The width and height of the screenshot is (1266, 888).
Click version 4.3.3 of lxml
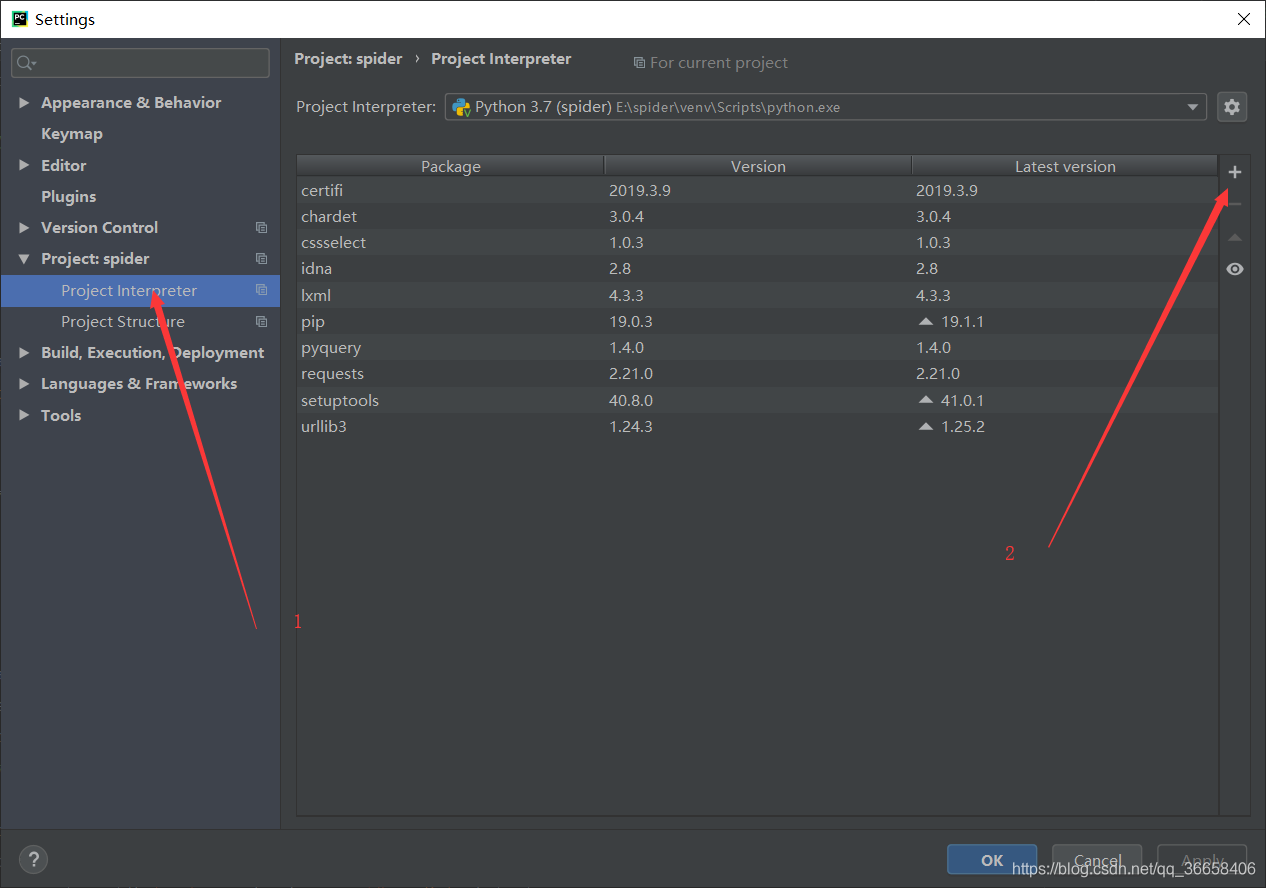pyautogui.click(x=627, y=295)
